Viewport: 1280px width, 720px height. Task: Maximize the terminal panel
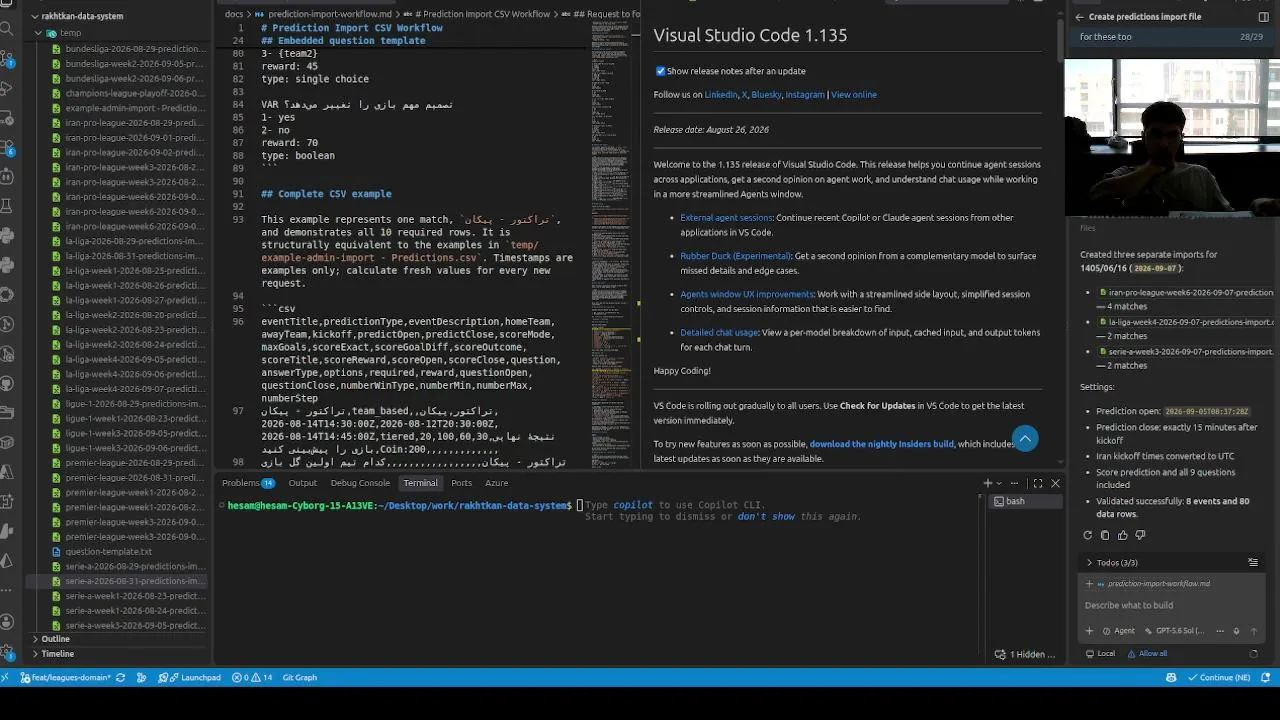(1037, 483)
